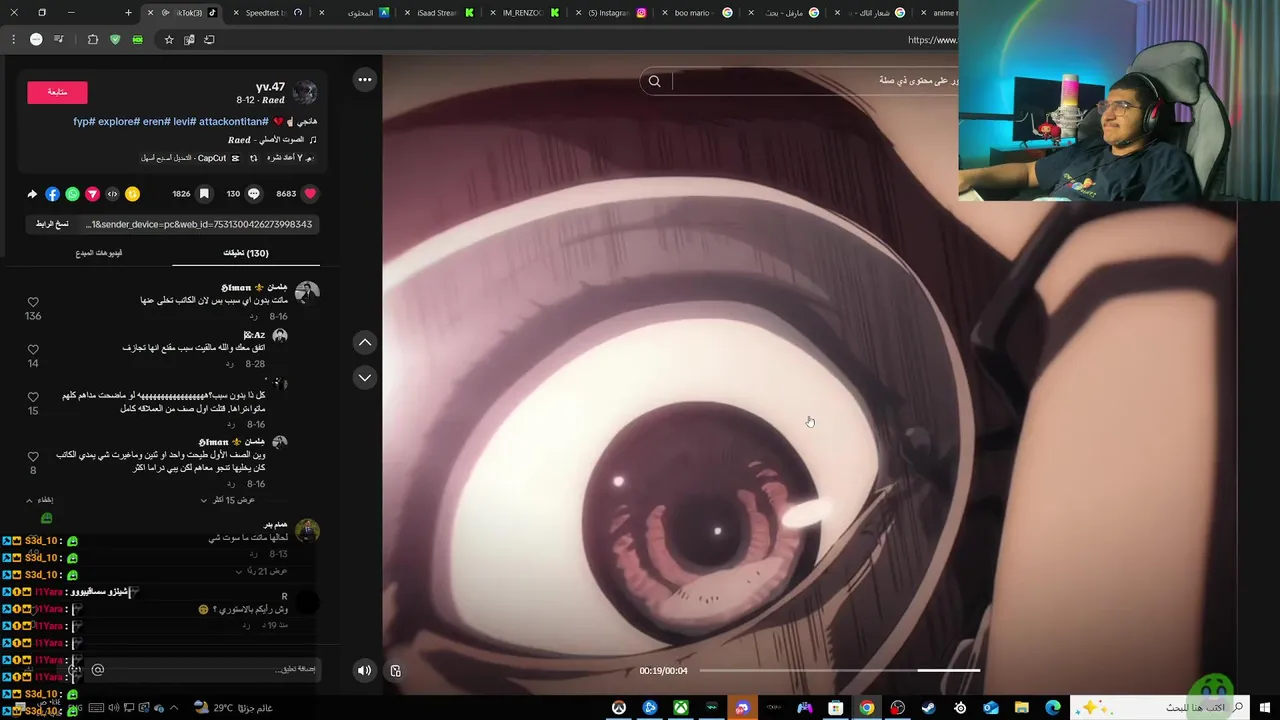Screen dimensions: 1280x720
Task: Go to previous video up chevron
Action: [x=365, y=342]
